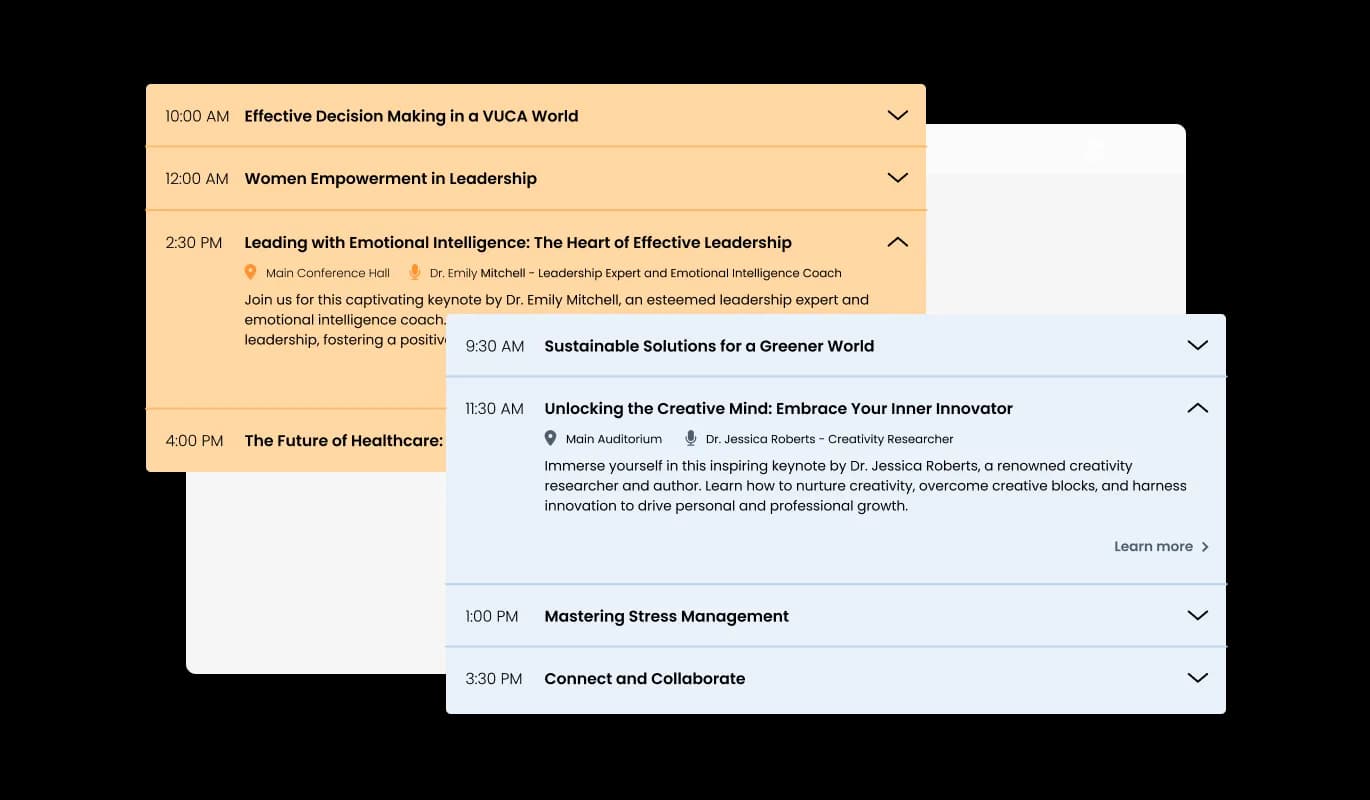Collapse Leading with Emotional Intelligence session
1370x800 pixels.
tap(897, 241)
